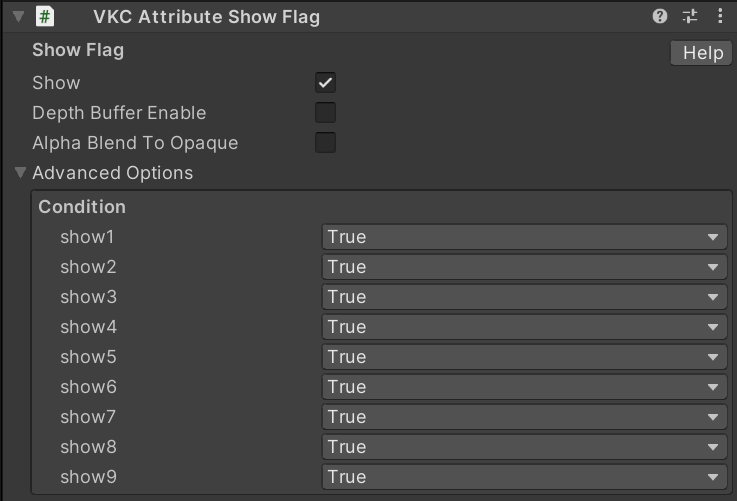Click the Help button
Viewport: 737px width, 501px height.
click(x=702, y=53)
